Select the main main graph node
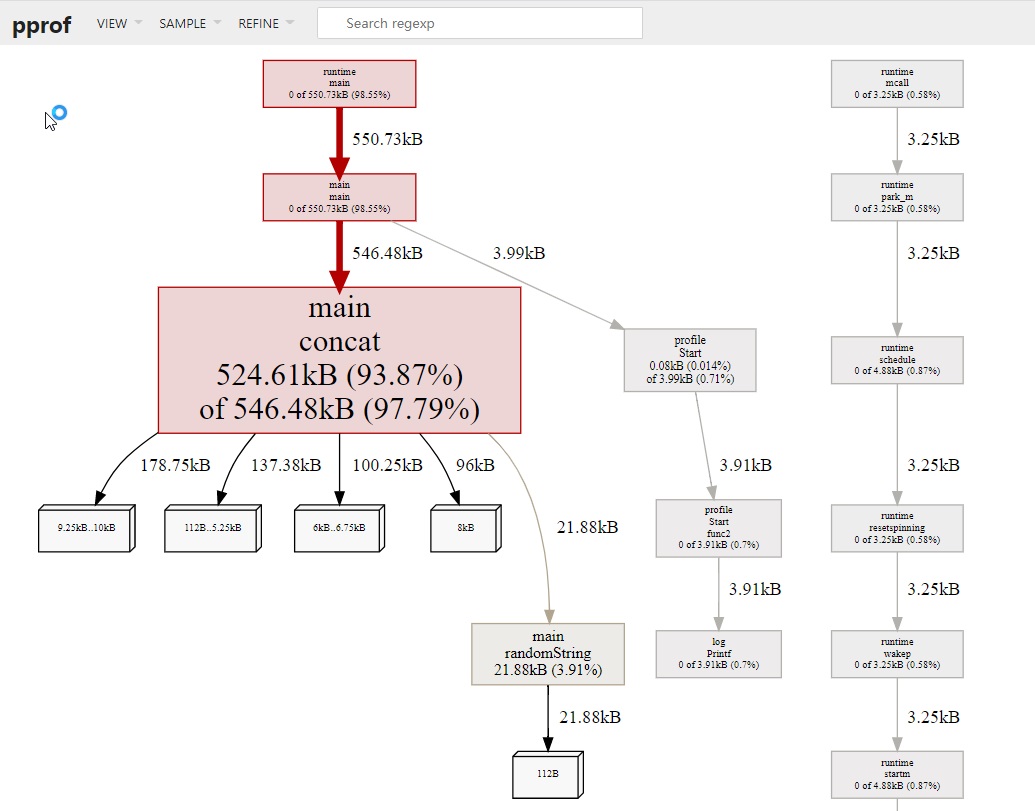 [339, 197]
